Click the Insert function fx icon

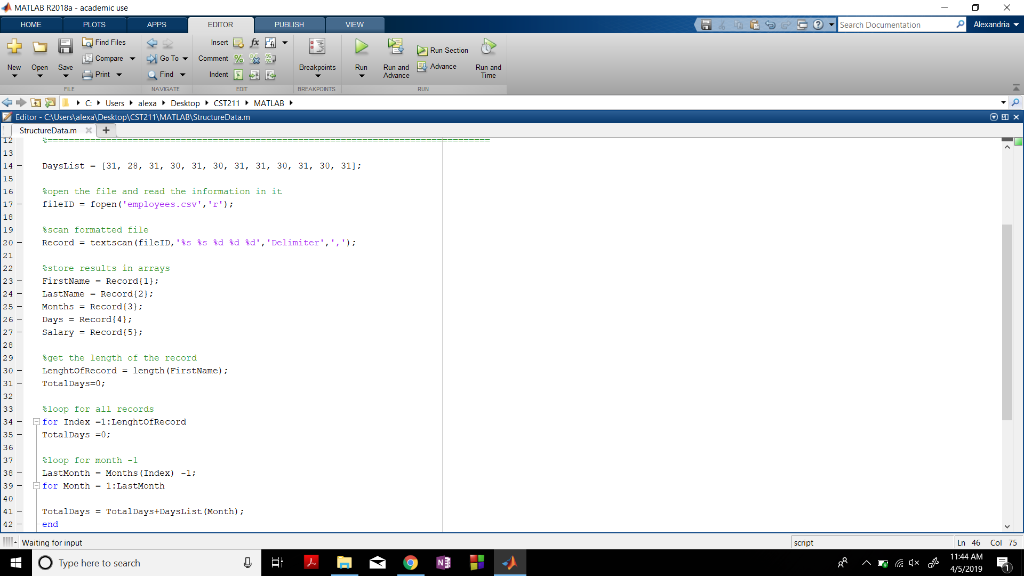(255, 43)
